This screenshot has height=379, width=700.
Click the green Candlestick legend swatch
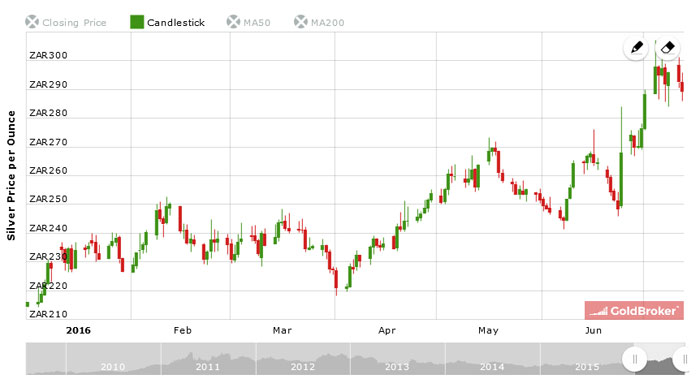[x=137, y=22]
